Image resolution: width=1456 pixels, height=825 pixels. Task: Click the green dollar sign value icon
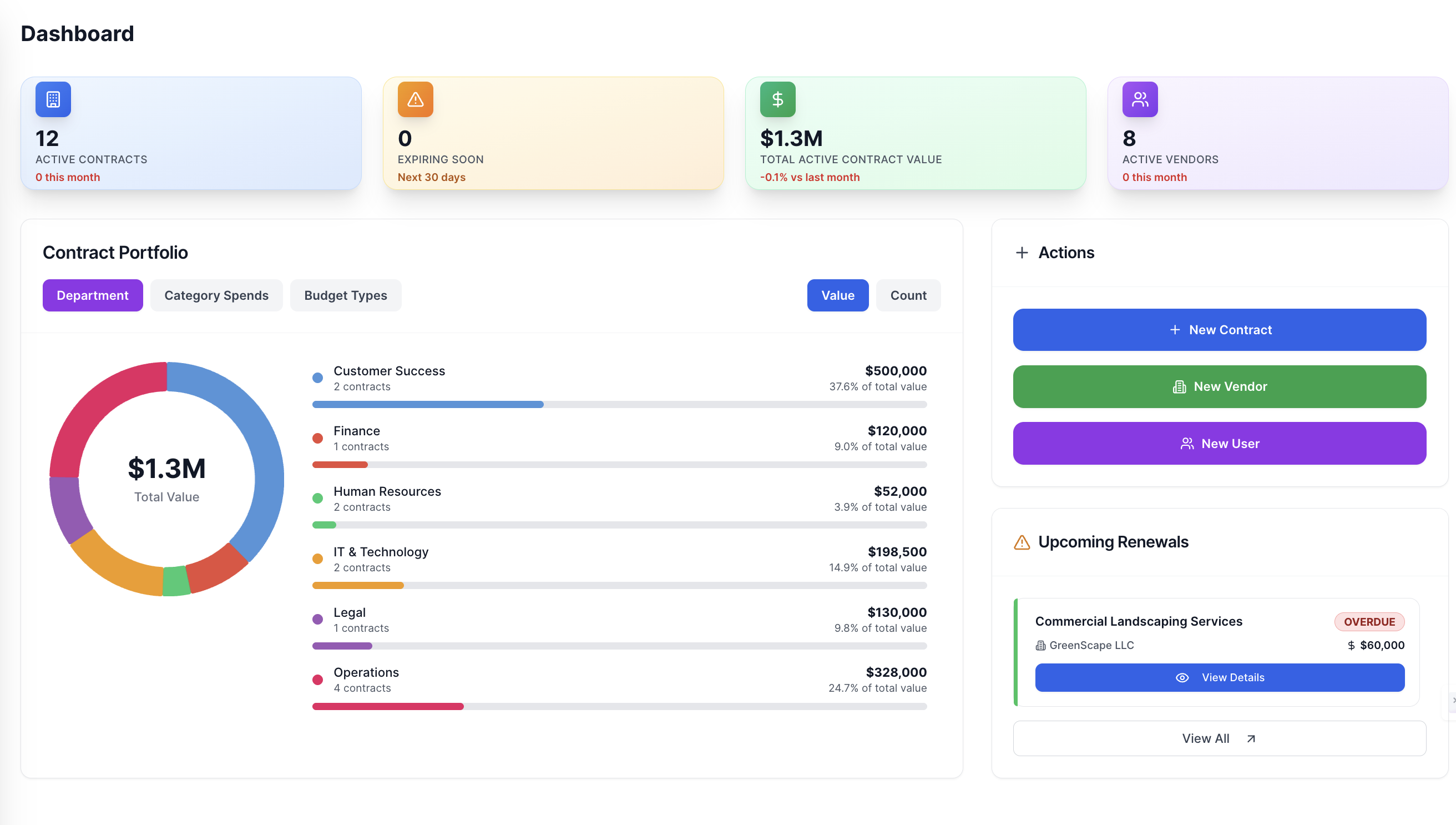coord(777,99)
